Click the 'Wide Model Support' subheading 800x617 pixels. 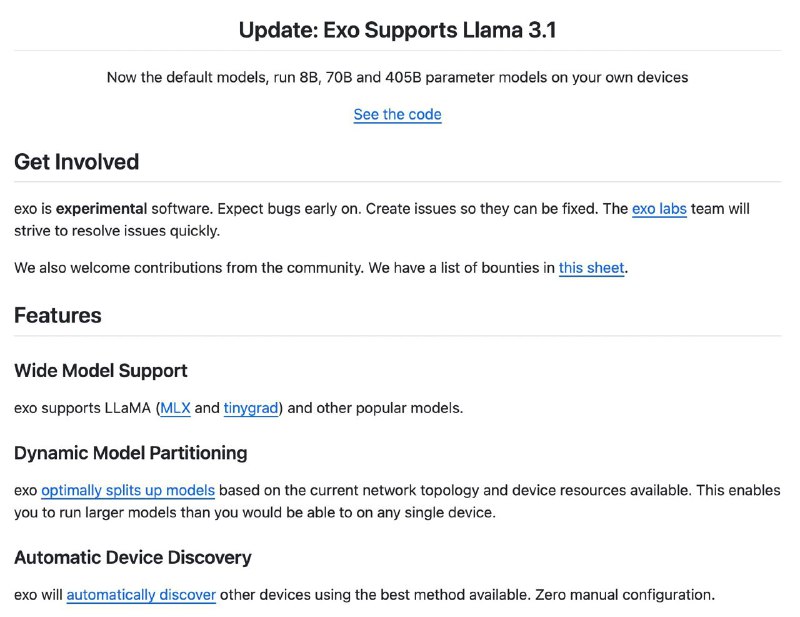pyautogui.click(x=101, y=371)
